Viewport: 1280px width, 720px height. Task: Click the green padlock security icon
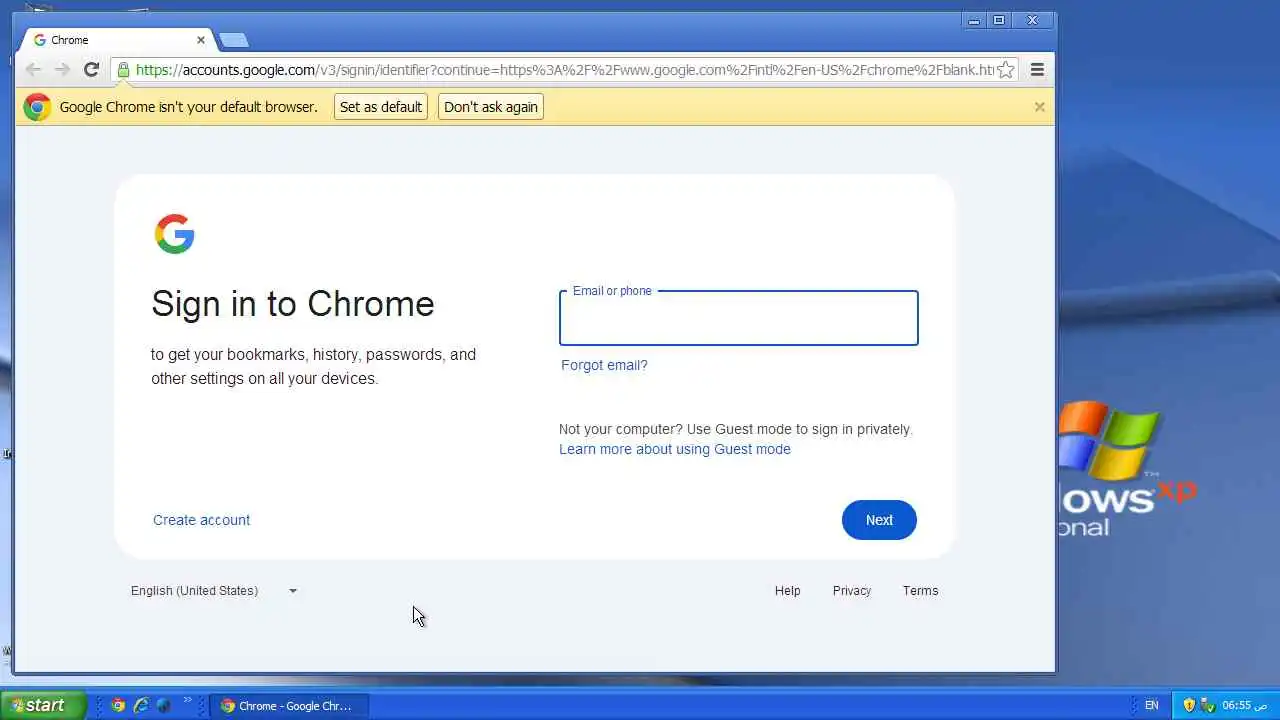(123, 70)
